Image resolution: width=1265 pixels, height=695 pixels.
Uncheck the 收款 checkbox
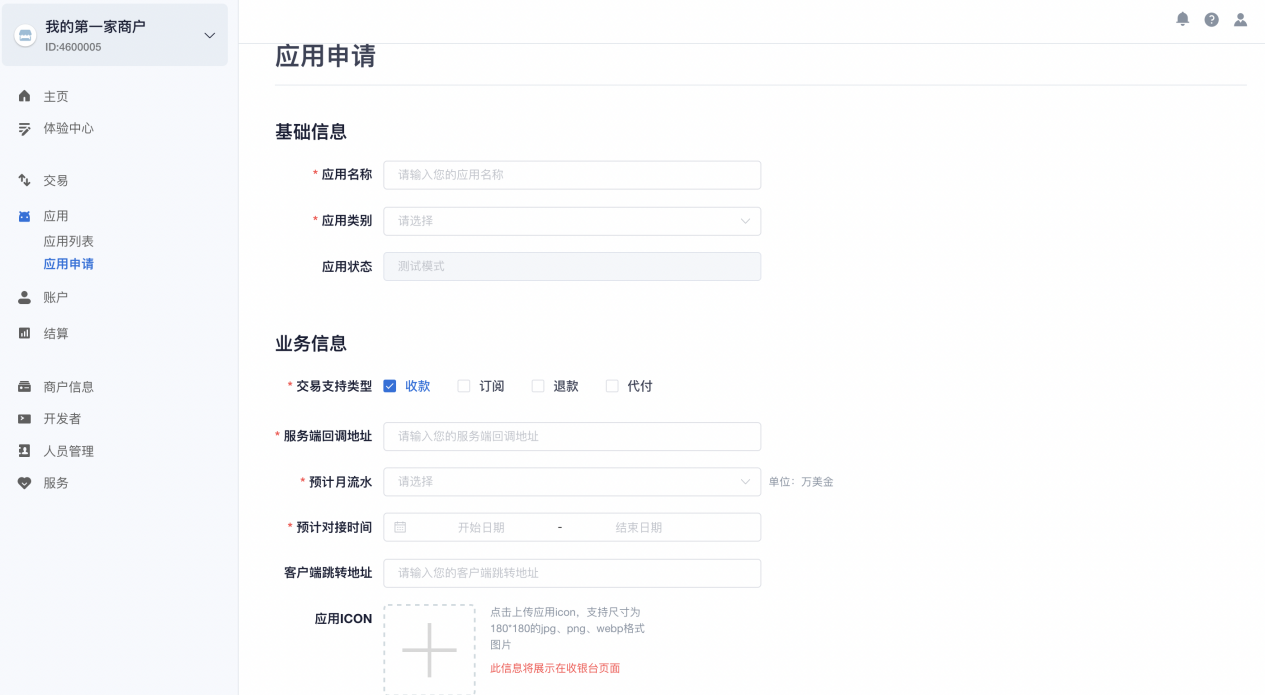(x=390, y=386)
